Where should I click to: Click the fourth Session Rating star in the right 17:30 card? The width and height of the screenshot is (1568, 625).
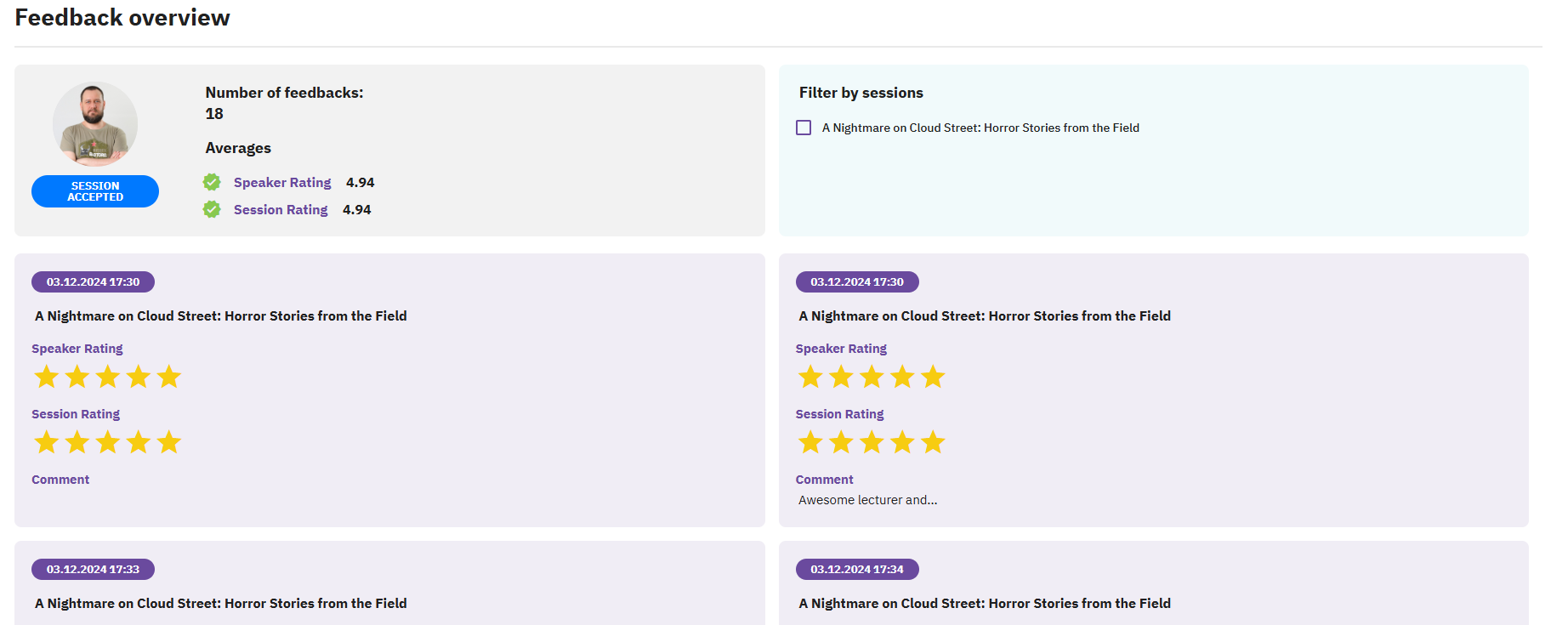[902, 442]
